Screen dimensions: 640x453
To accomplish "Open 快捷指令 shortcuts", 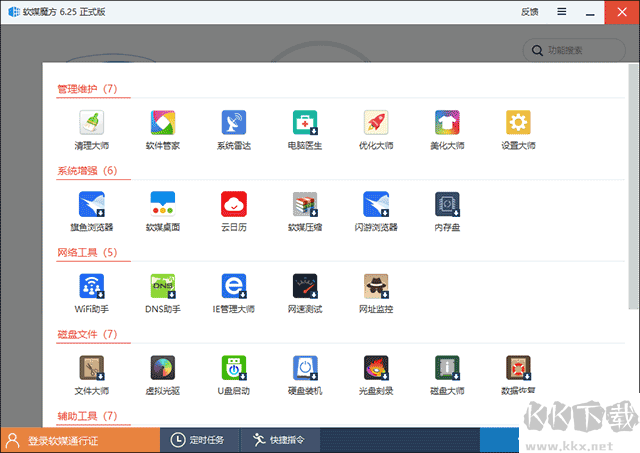I will coord(279,440).
